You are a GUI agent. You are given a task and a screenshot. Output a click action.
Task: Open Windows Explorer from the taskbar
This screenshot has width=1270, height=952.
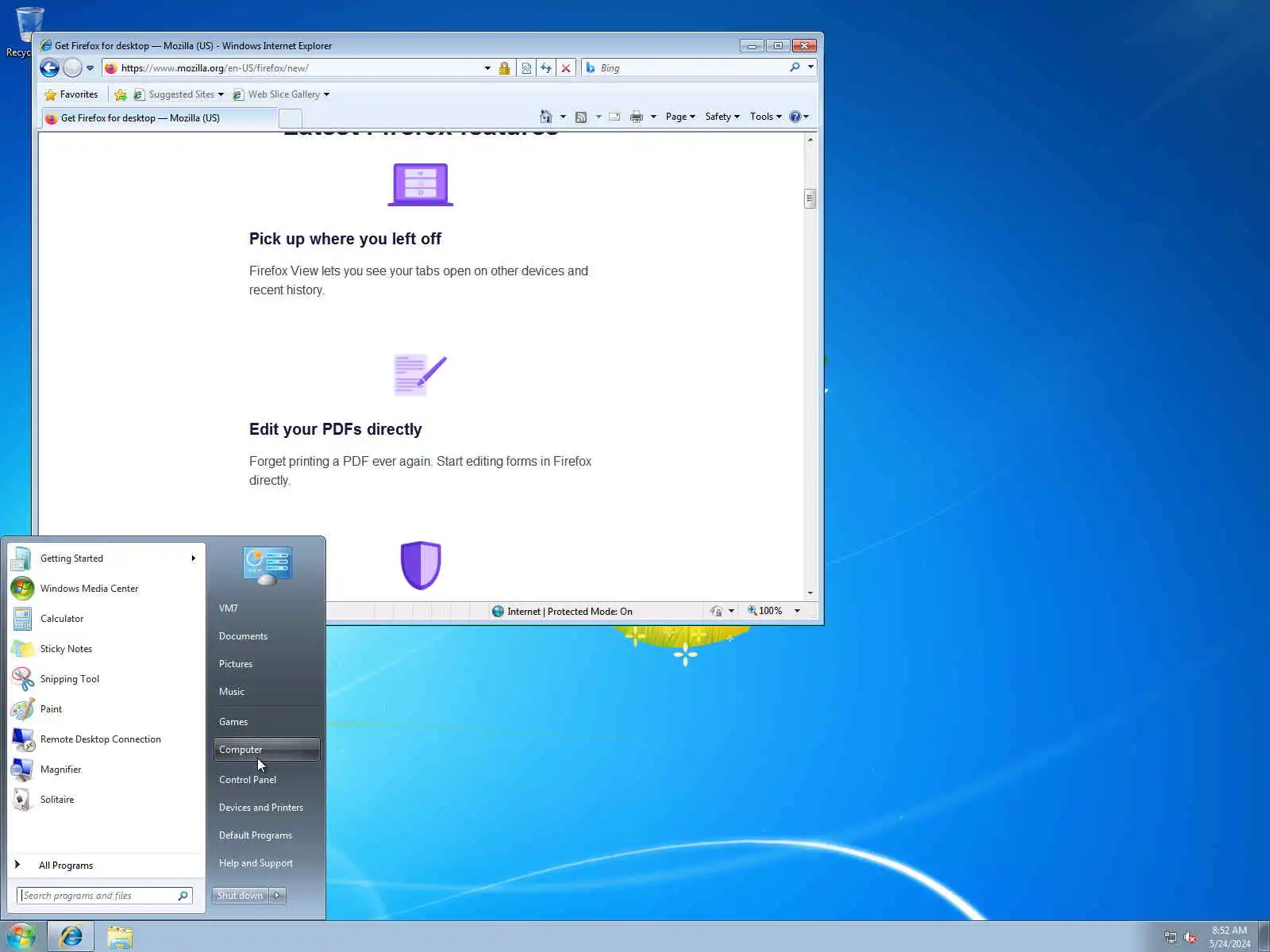click(x=120, y=937)
